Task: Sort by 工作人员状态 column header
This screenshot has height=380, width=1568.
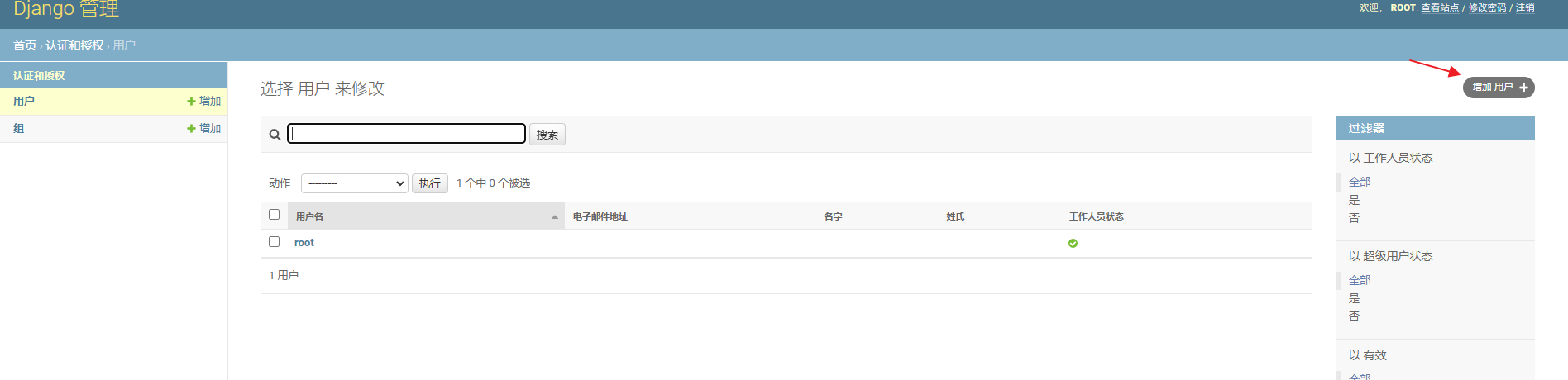Action: coord(1097,216)
